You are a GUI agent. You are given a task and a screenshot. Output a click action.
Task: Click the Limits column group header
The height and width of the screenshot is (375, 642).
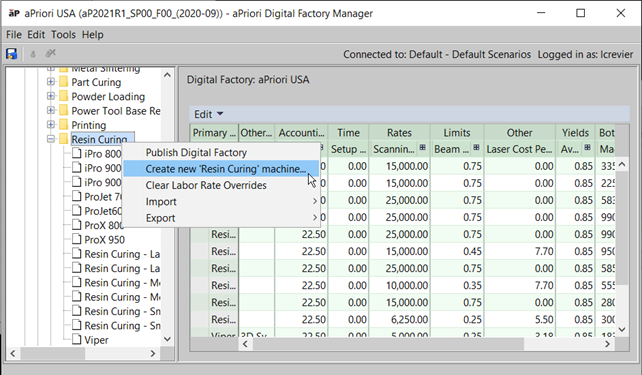click(457, 133)
